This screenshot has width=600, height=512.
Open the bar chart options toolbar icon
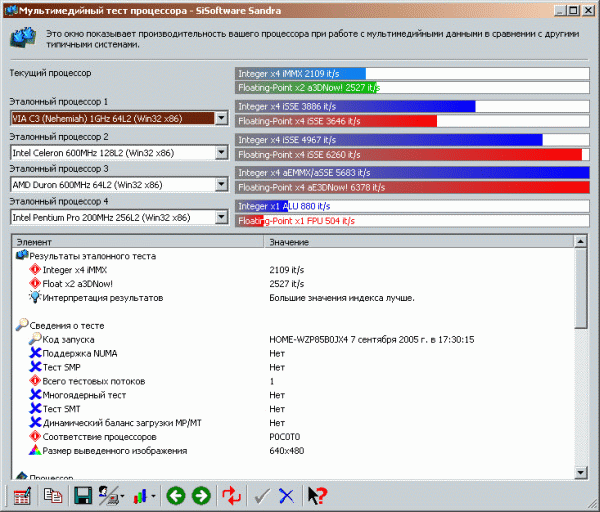(140, 496)
